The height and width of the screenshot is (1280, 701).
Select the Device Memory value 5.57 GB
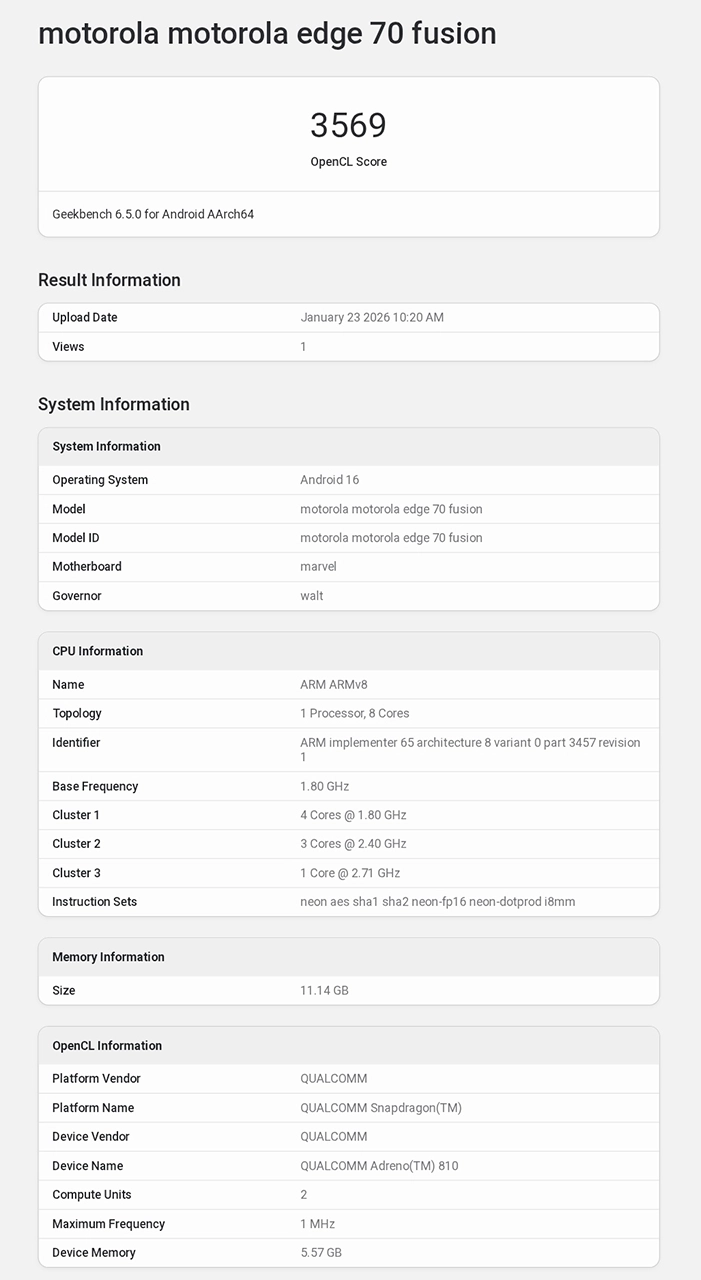click(x=321, y=1252)
